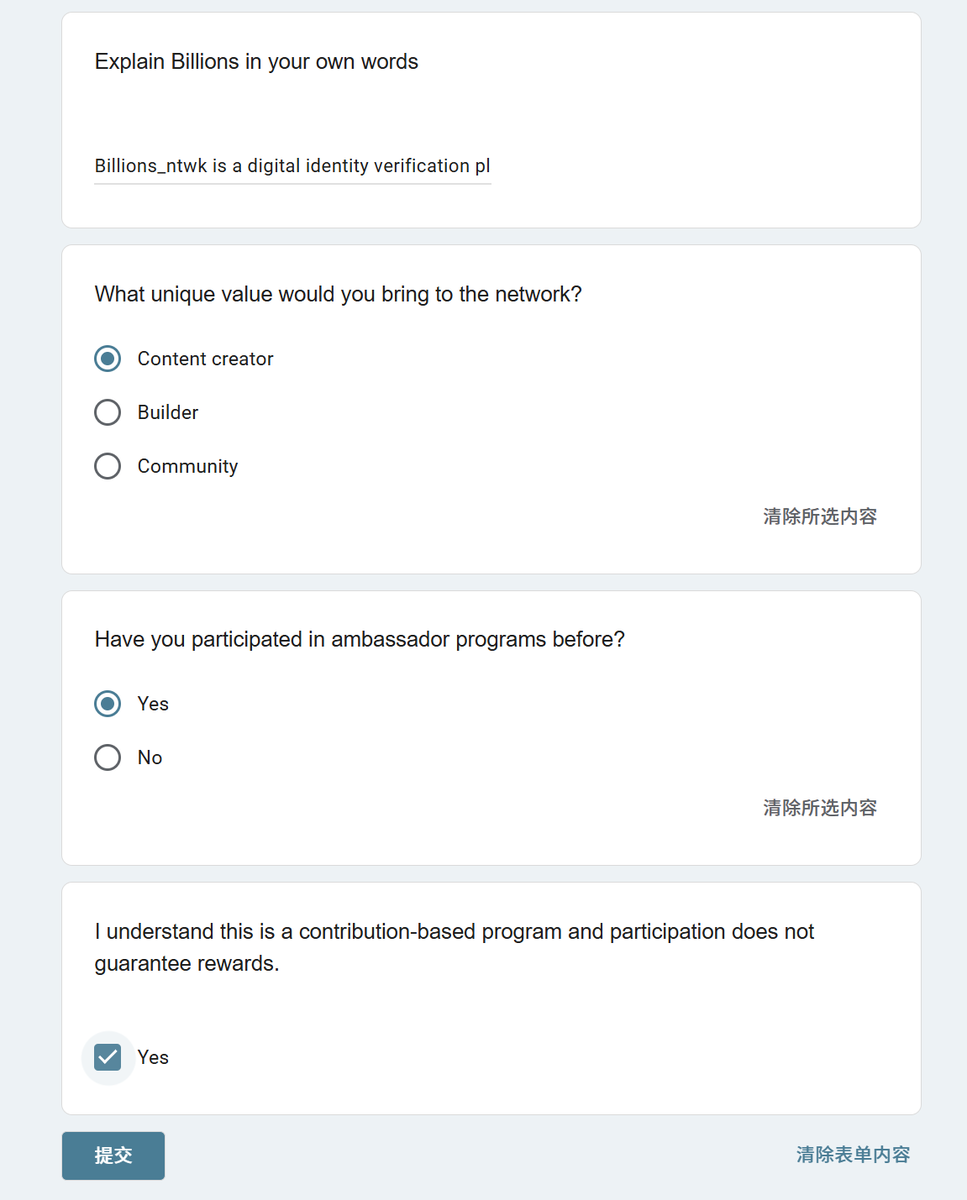
Task: Untick the Yes checkbox for rewards disclaimer
Action: pyautogui.click(x=108, y=1057)
